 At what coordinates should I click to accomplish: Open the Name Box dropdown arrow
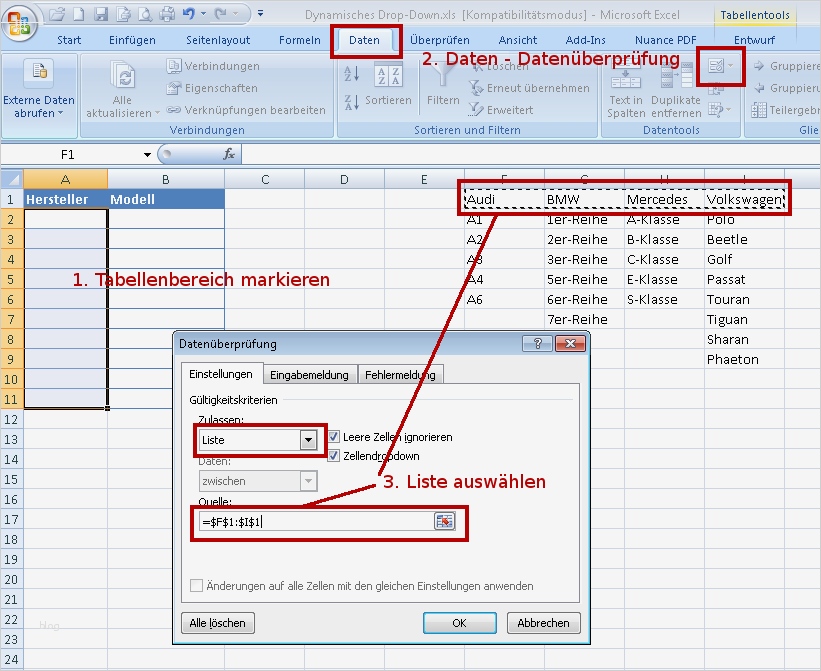pos(147,154)
